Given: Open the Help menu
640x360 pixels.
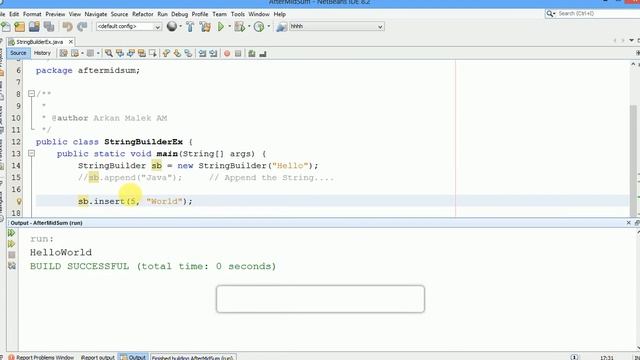Looking at the screenshot, I should coord(280,14).
